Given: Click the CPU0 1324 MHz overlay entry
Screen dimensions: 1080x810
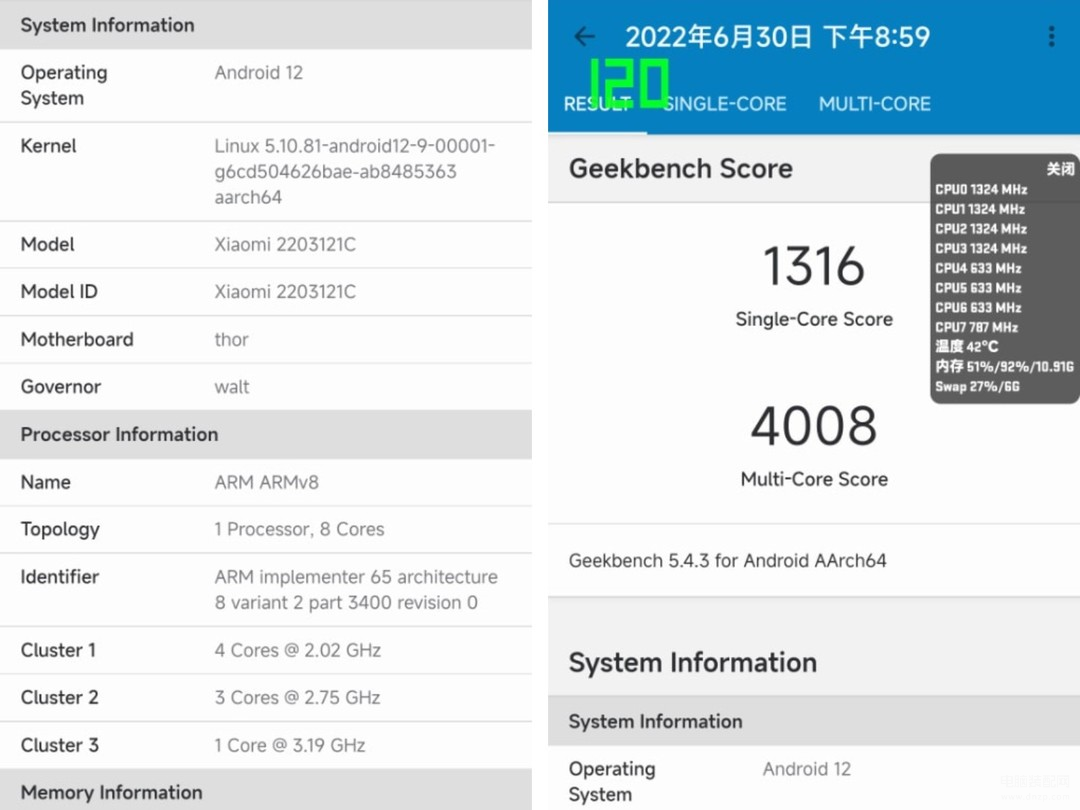Looking at the screenshot, I should coord(981,189).
